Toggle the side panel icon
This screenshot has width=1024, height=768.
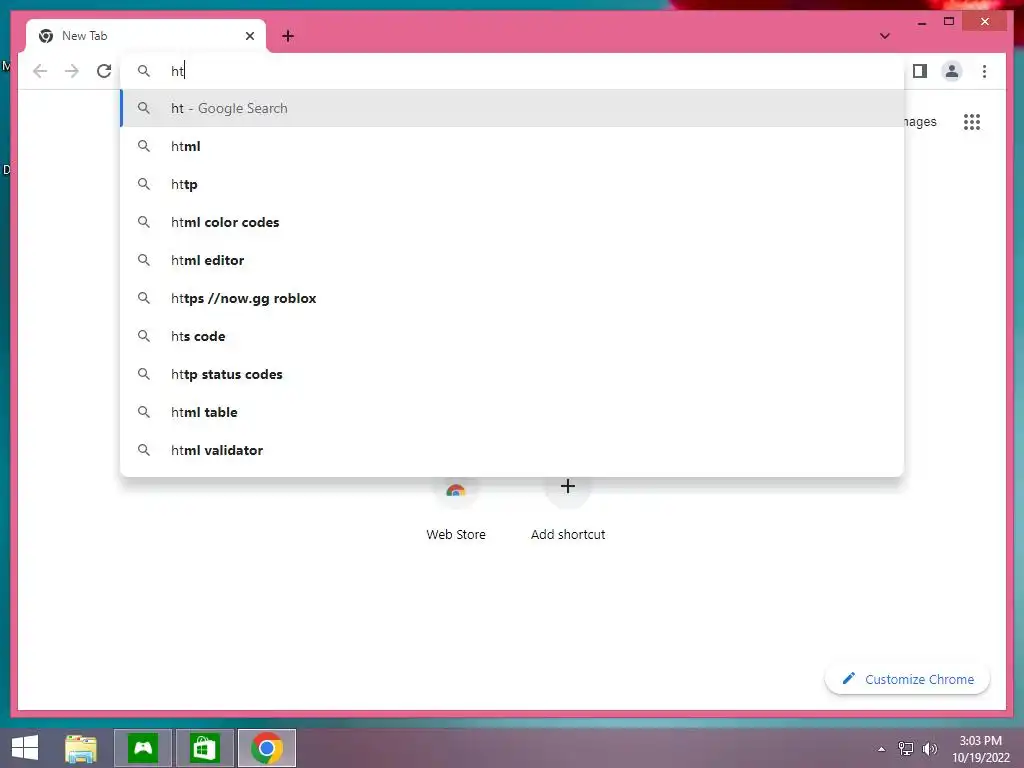920,71
